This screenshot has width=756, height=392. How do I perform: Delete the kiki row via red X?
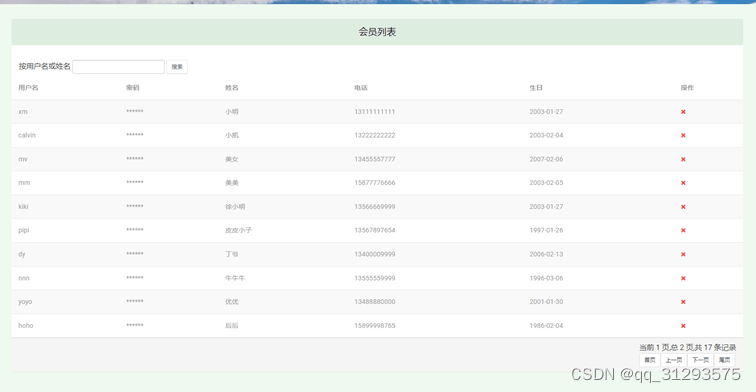click(683, 207)
